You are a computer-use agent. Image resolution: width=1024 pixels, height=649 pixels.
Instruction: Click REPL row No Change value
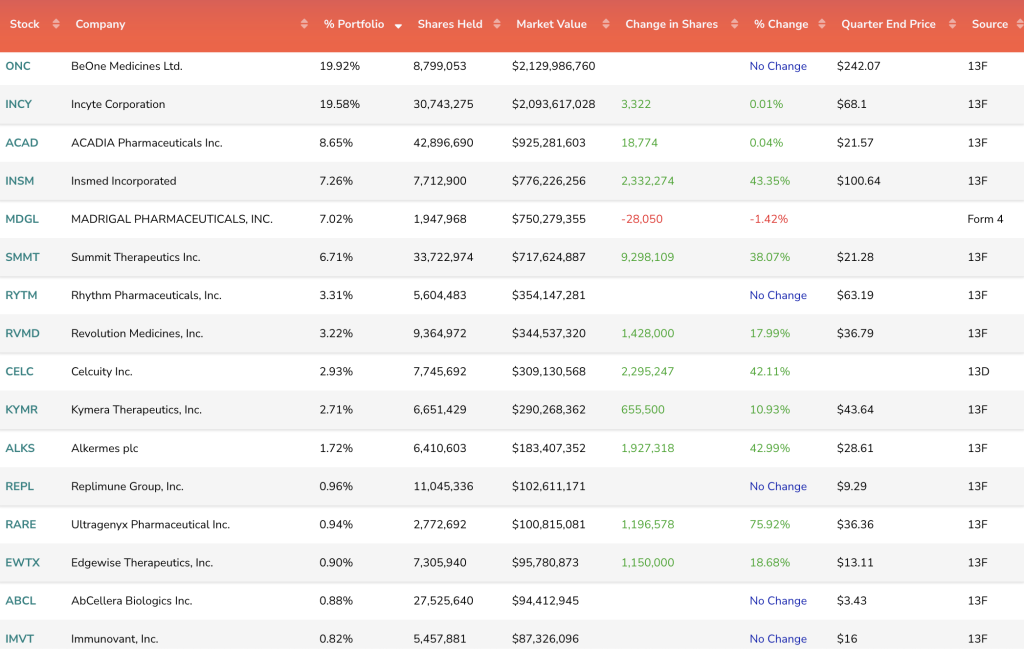(778, 486)
